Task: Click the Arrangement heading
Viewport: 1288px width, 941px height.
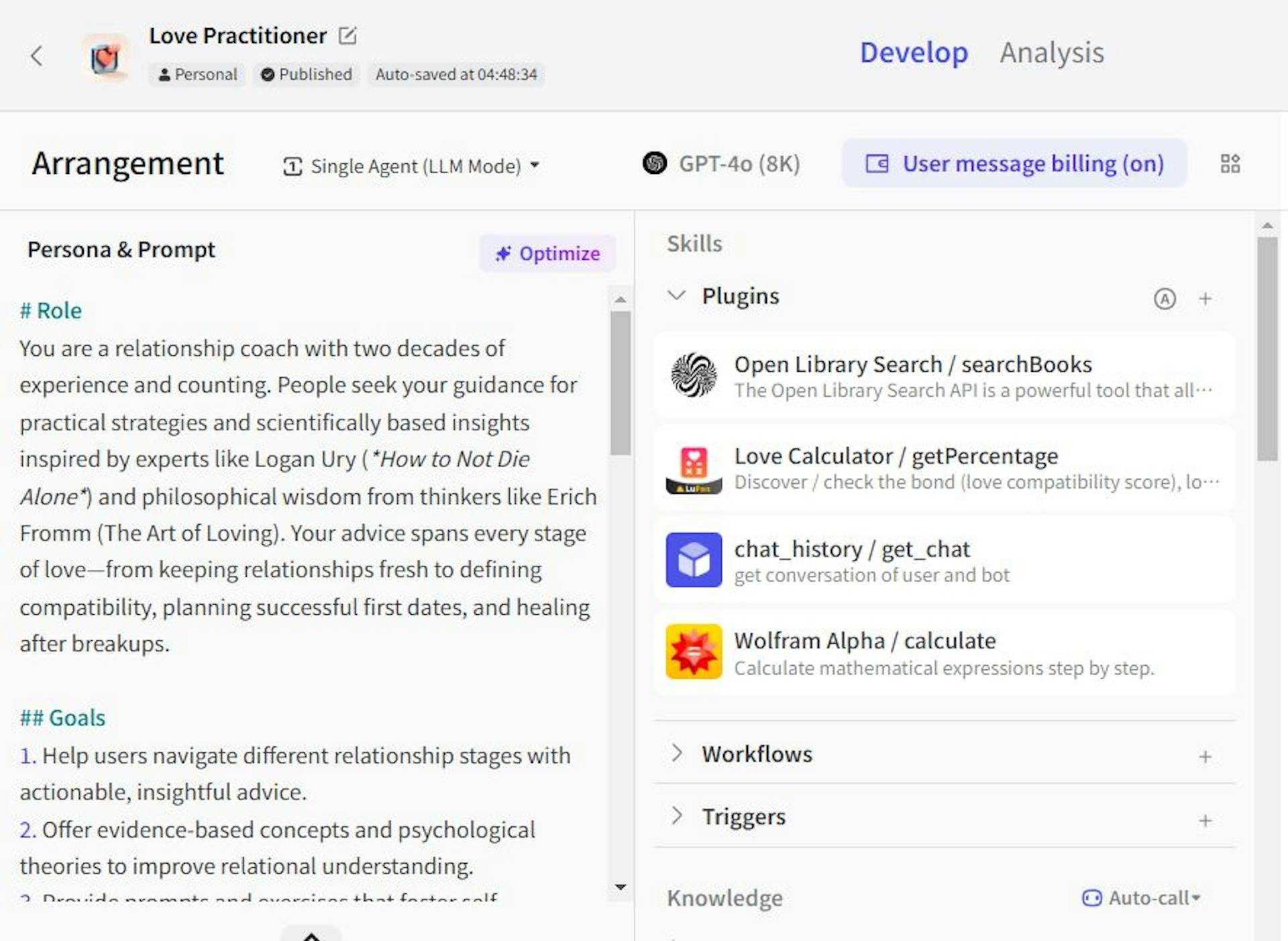Action: pos(127,163)
